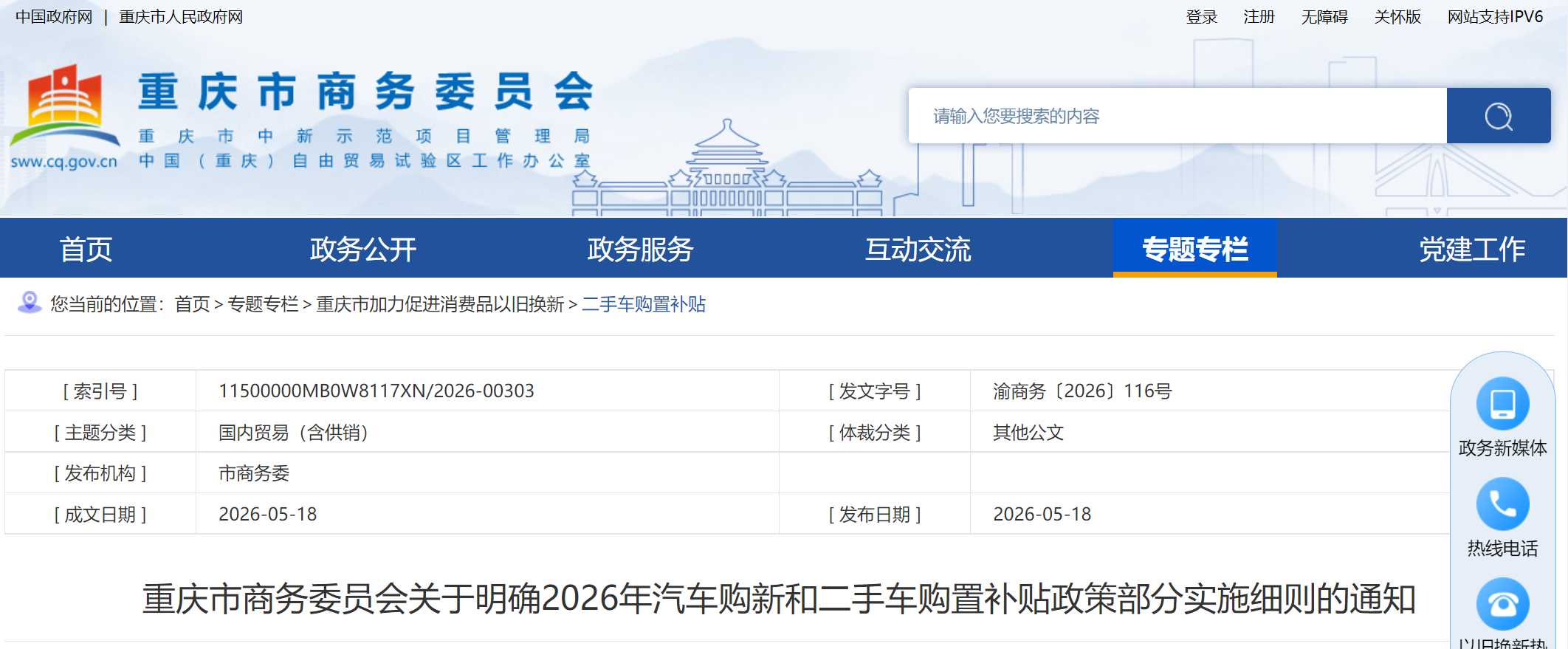Click 网站支持IPV6 text
The image size is (1568, 649).
[1495, 17]
